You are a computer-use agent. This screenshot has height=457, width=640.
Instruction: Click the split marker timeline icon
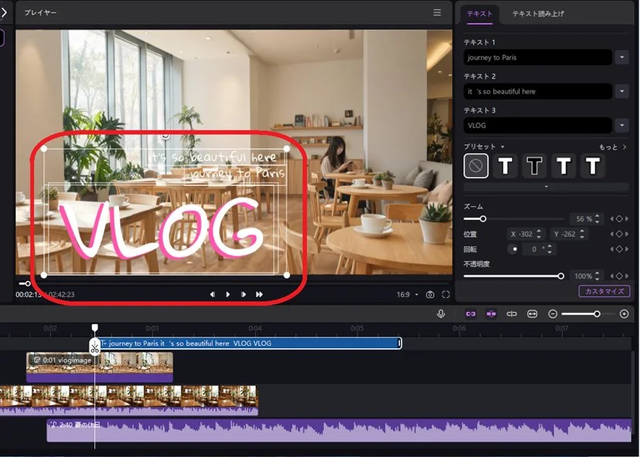tap(511, 314)
